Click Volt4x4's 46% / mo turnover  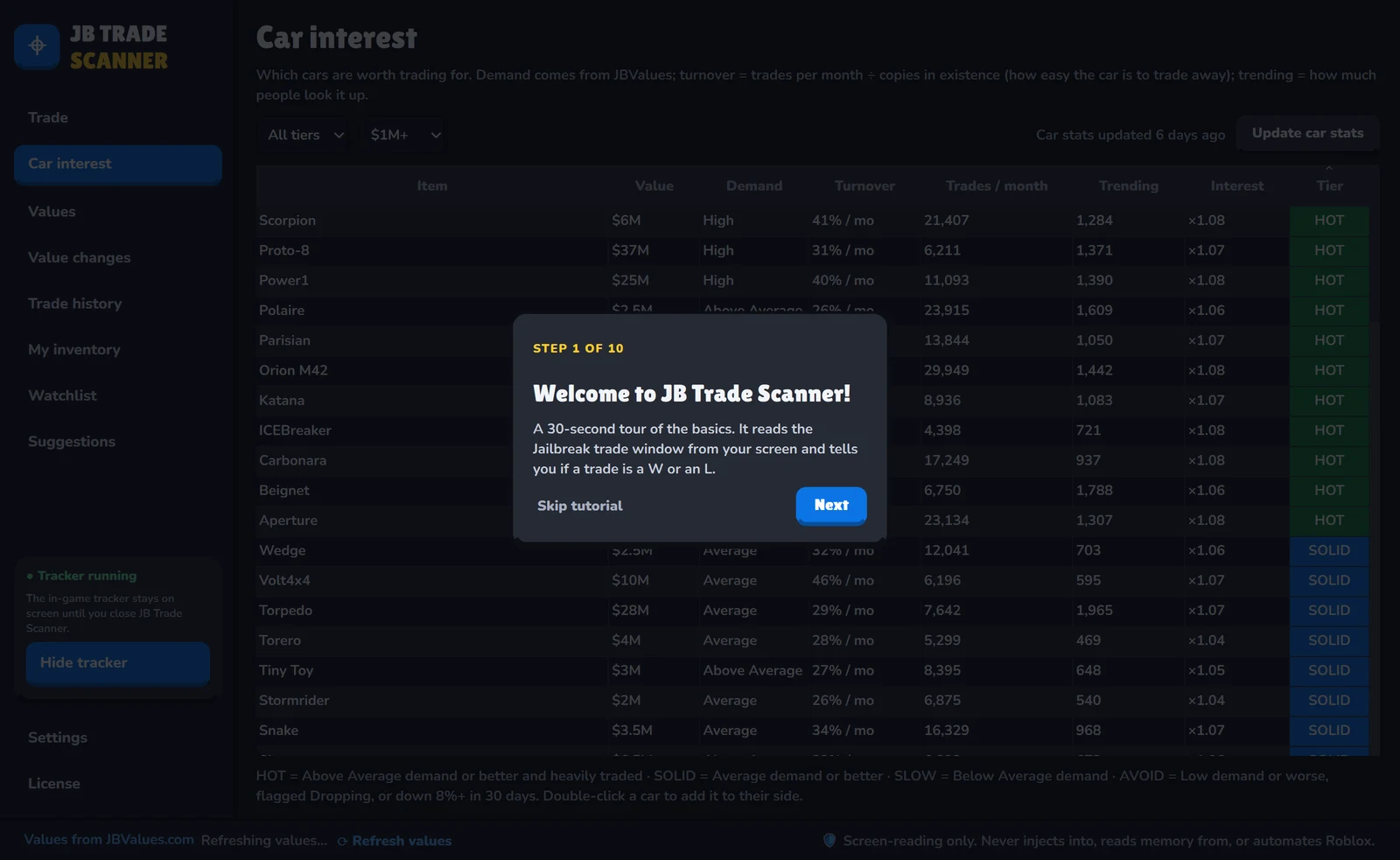point(843,581)
